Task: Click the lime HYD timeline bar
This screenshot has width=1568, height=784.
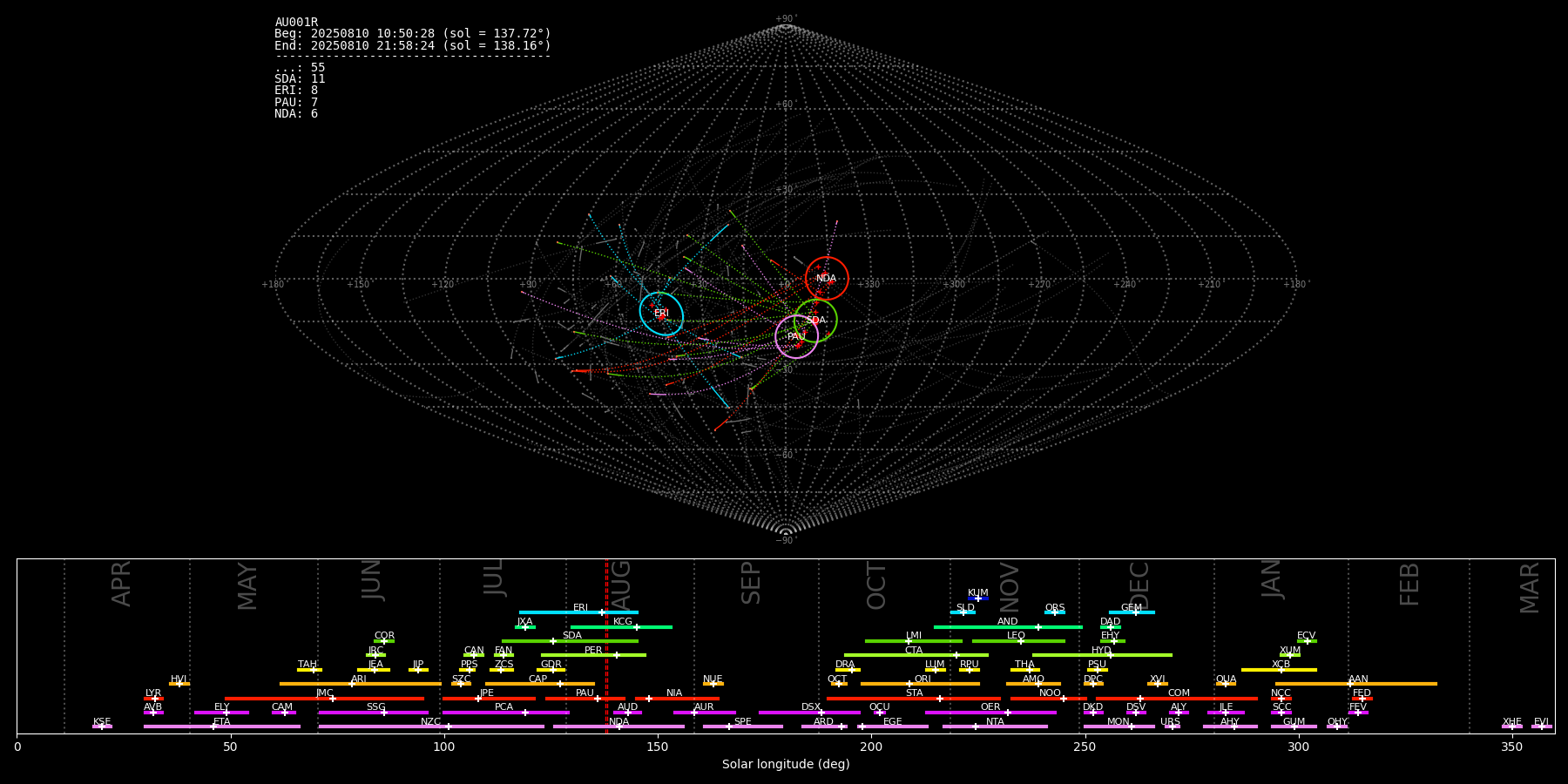Action: [x=1102, y=655]
